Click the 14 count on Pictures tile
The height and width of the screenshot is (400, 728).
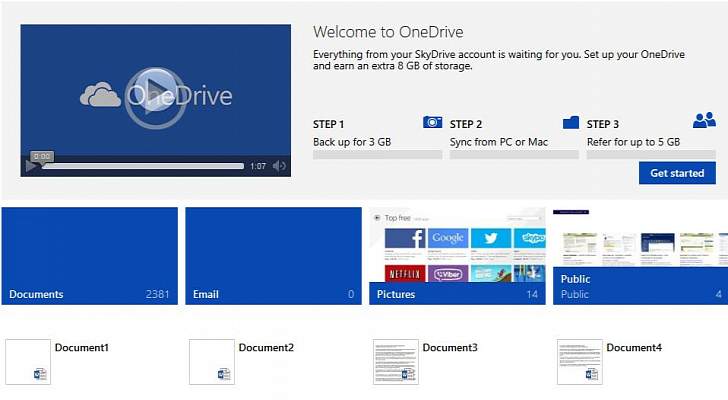[532, 294]
